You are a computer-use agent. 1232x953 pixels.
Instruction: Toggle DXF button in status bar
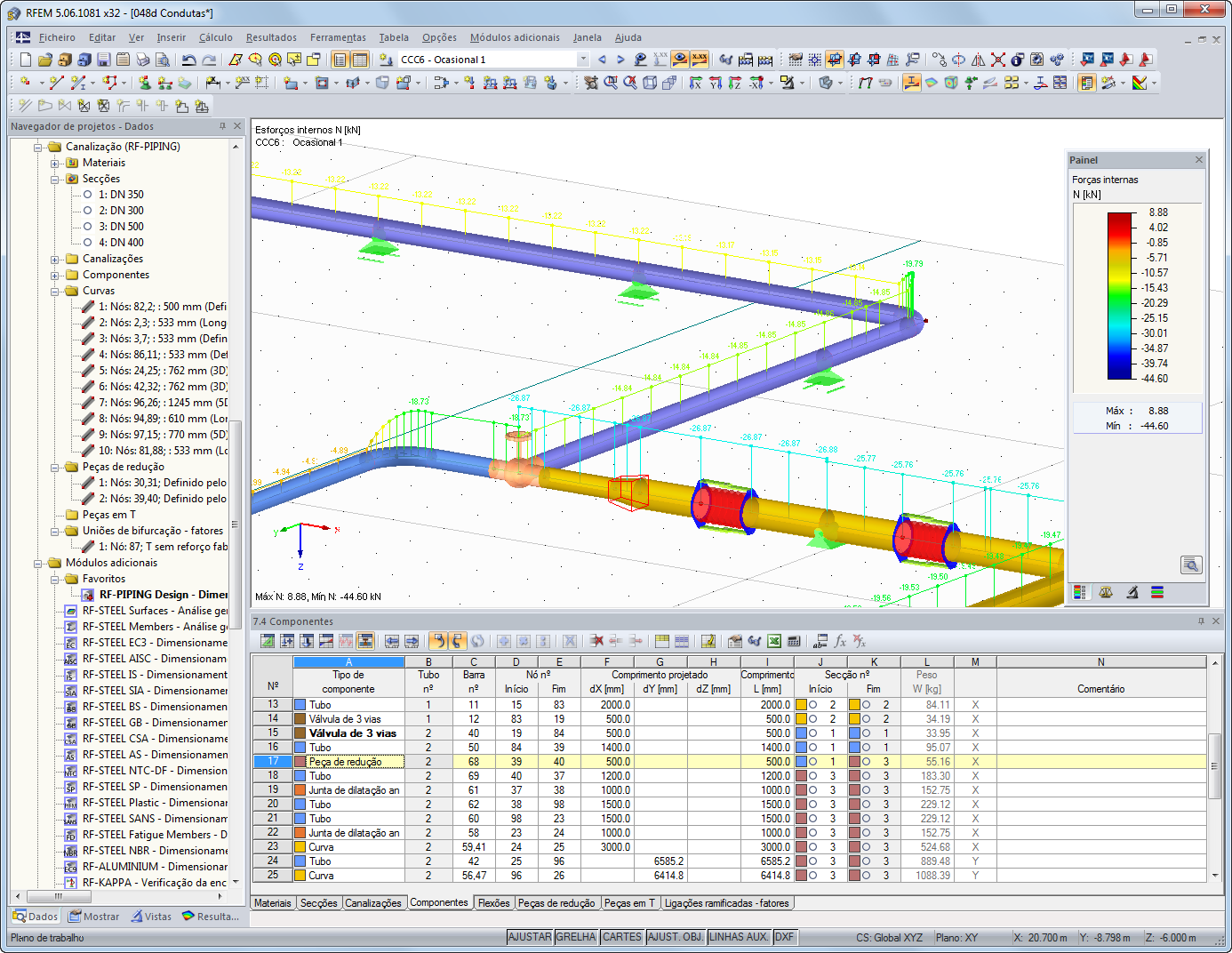coord(784,937)
